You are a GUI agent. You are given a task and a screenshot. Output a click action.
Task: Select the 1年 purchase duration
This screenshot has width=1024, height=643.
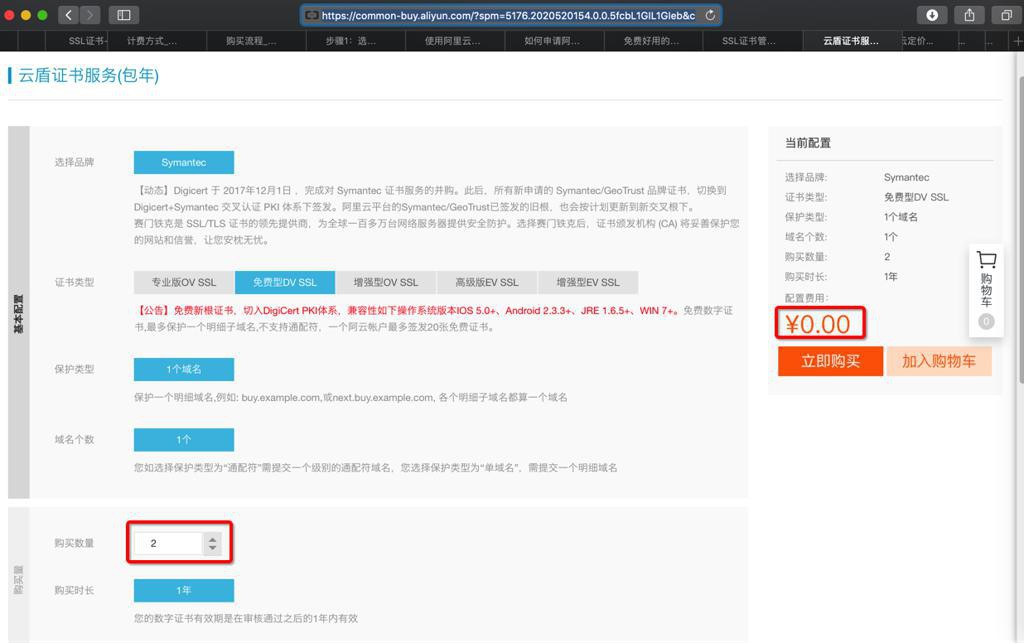click(184, 591)
